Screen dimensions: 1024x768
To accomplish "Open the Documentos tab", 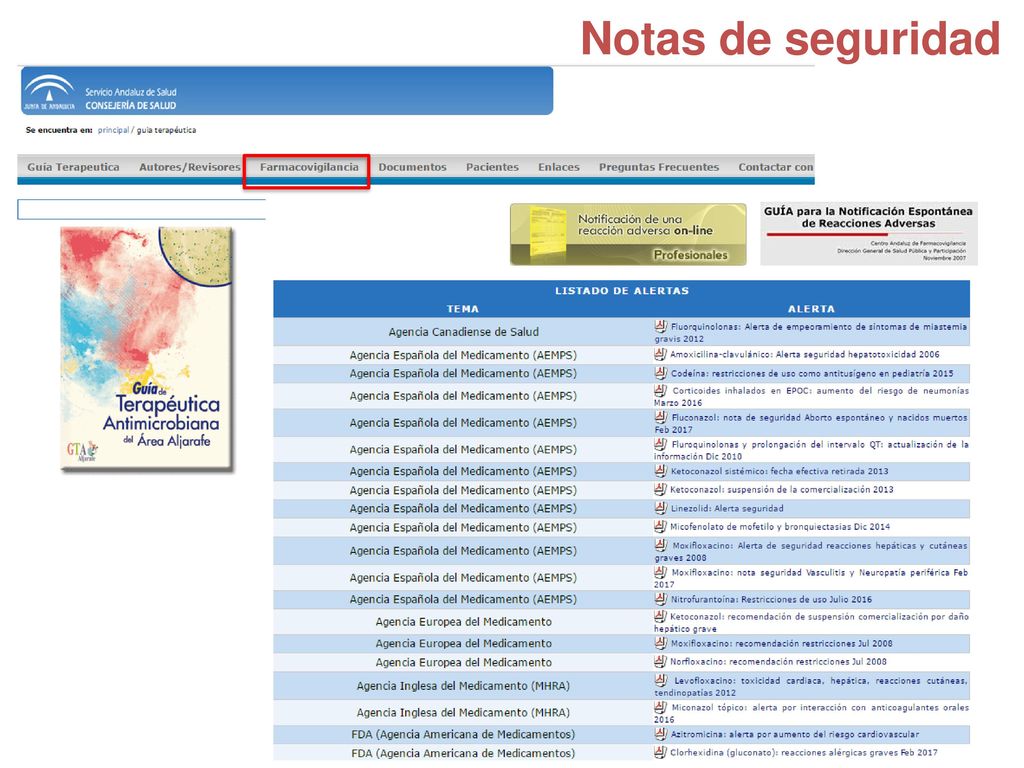I will point(412,167).
